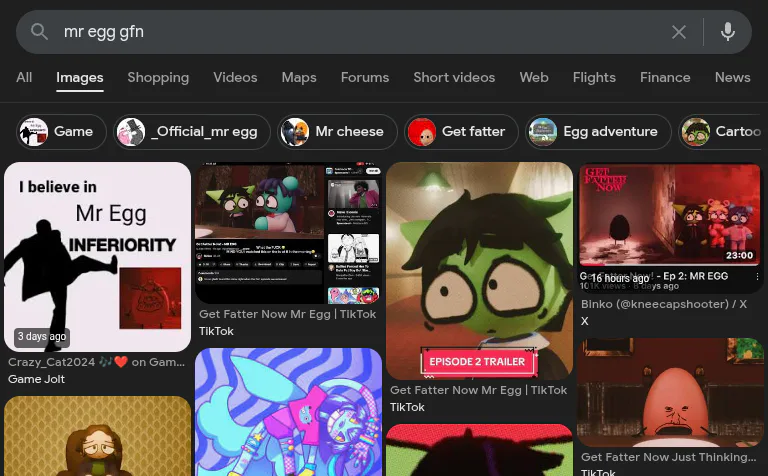Click the X source label below Binko

pyautogui.click(x=584, y=321)
